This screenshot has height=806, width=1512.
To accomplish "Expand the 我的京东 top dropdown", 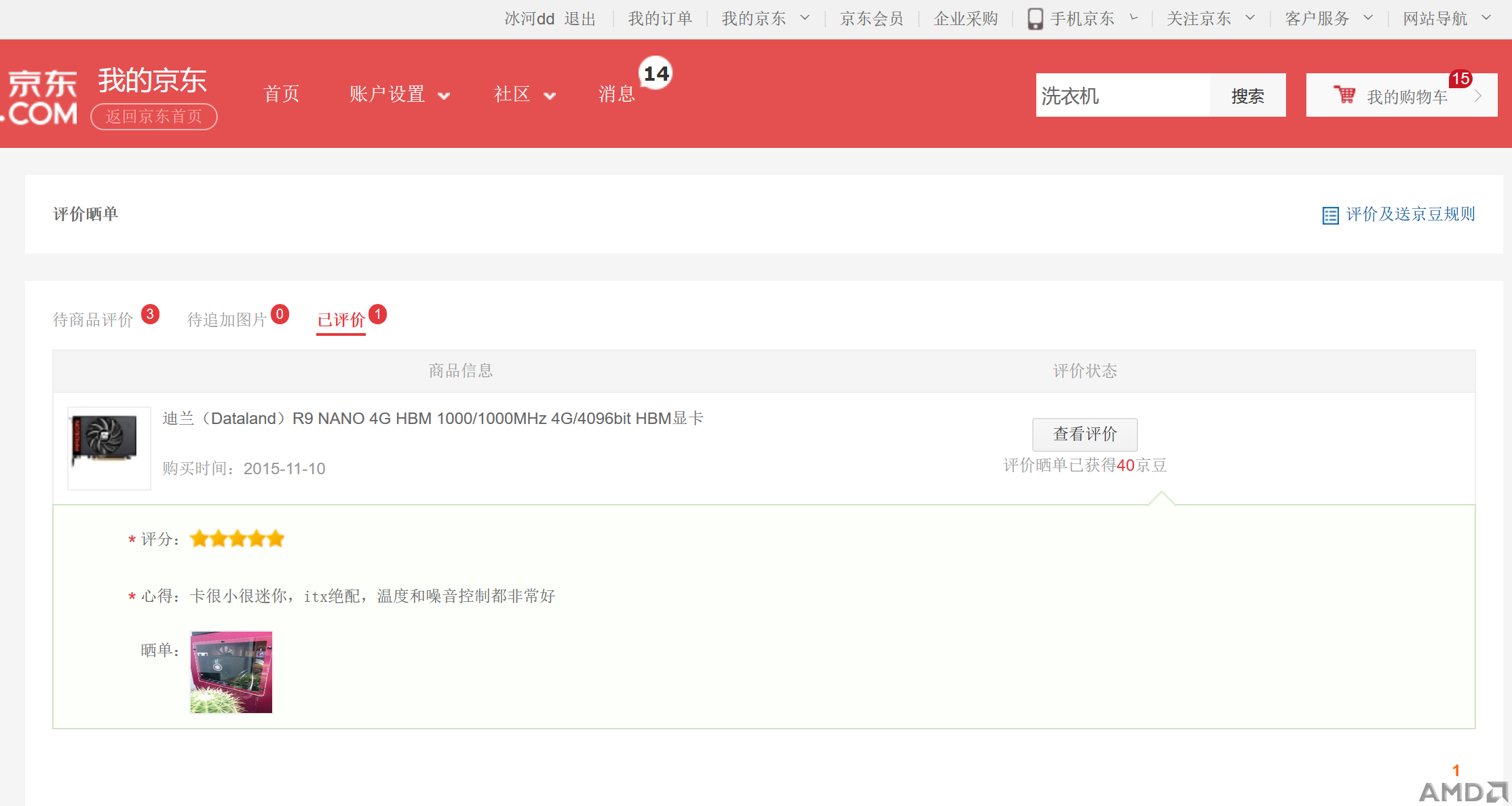I will 805,18.
